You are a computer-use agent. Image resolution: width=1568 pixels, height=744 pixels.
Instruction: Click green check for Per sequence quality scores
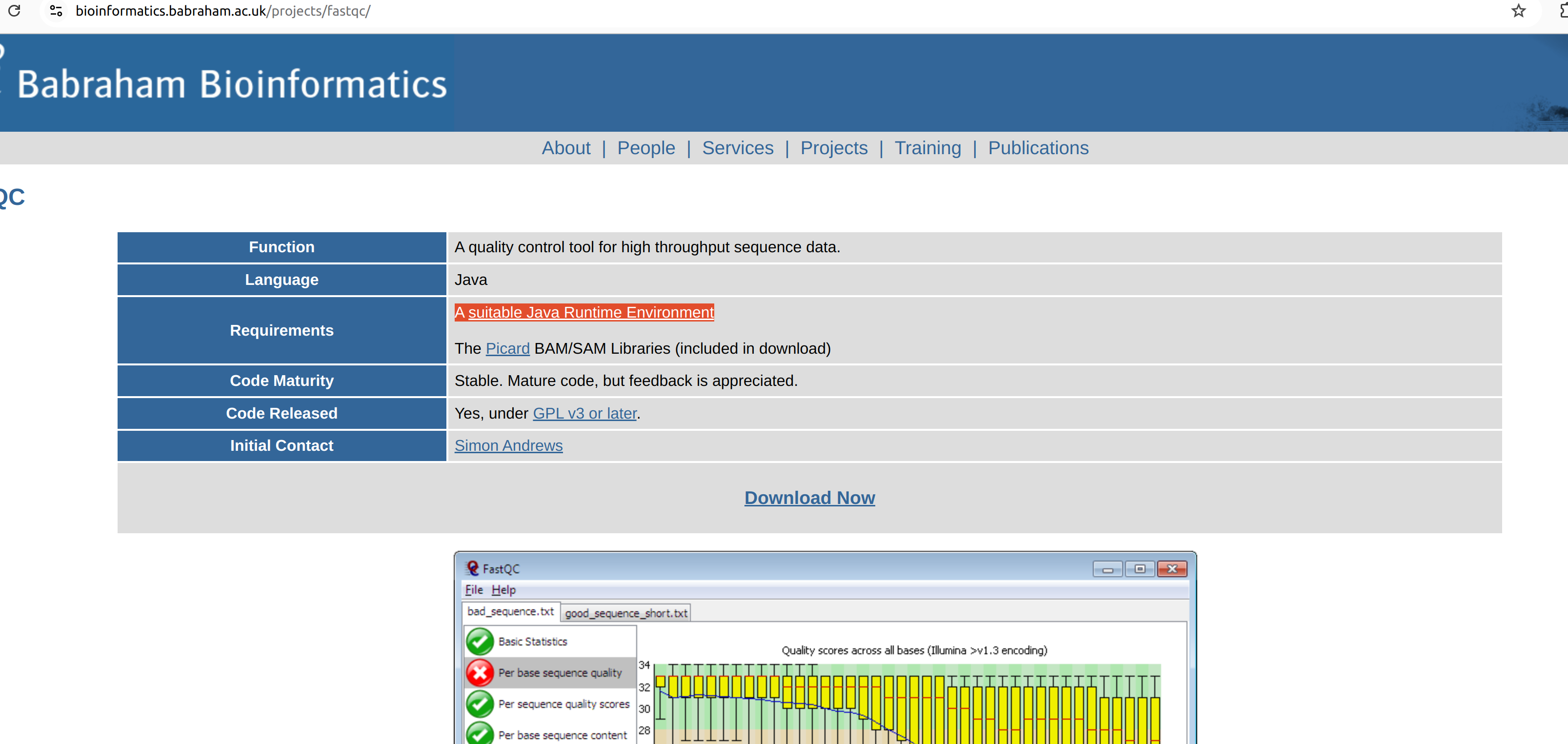[480, 704]
